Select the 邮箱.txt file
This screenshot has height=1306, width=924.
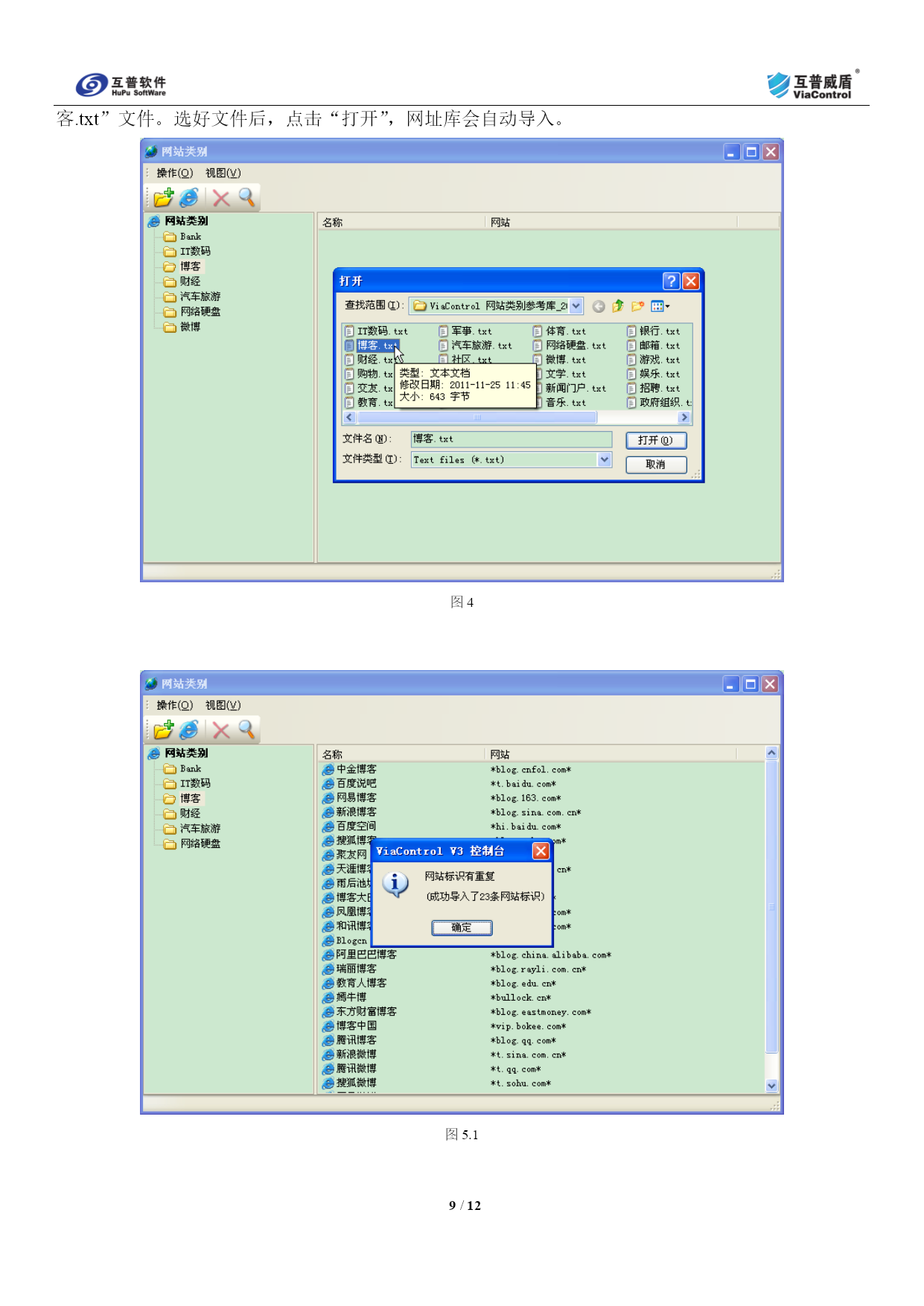[654, 345]
